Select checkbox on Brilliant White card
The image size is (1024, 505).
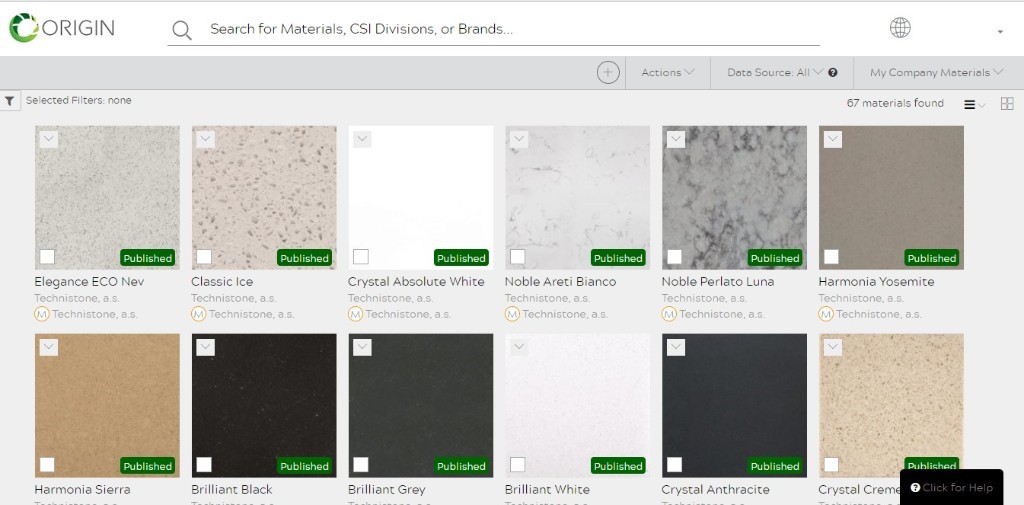[x=517, y=464]
